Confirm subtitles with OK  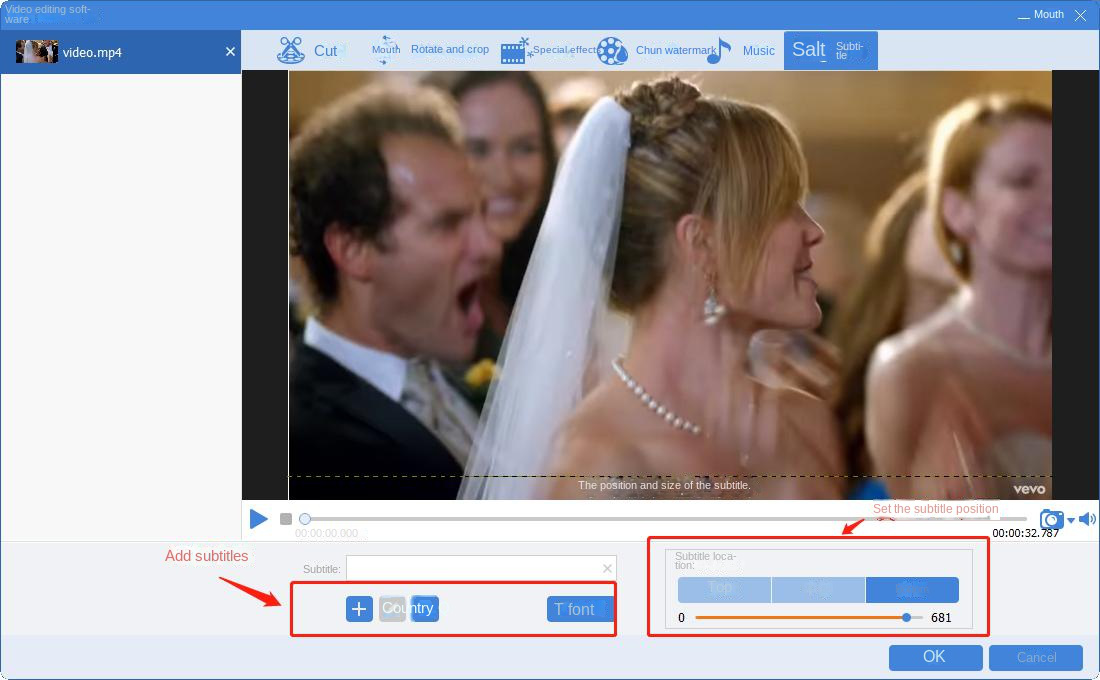(935, 657)
